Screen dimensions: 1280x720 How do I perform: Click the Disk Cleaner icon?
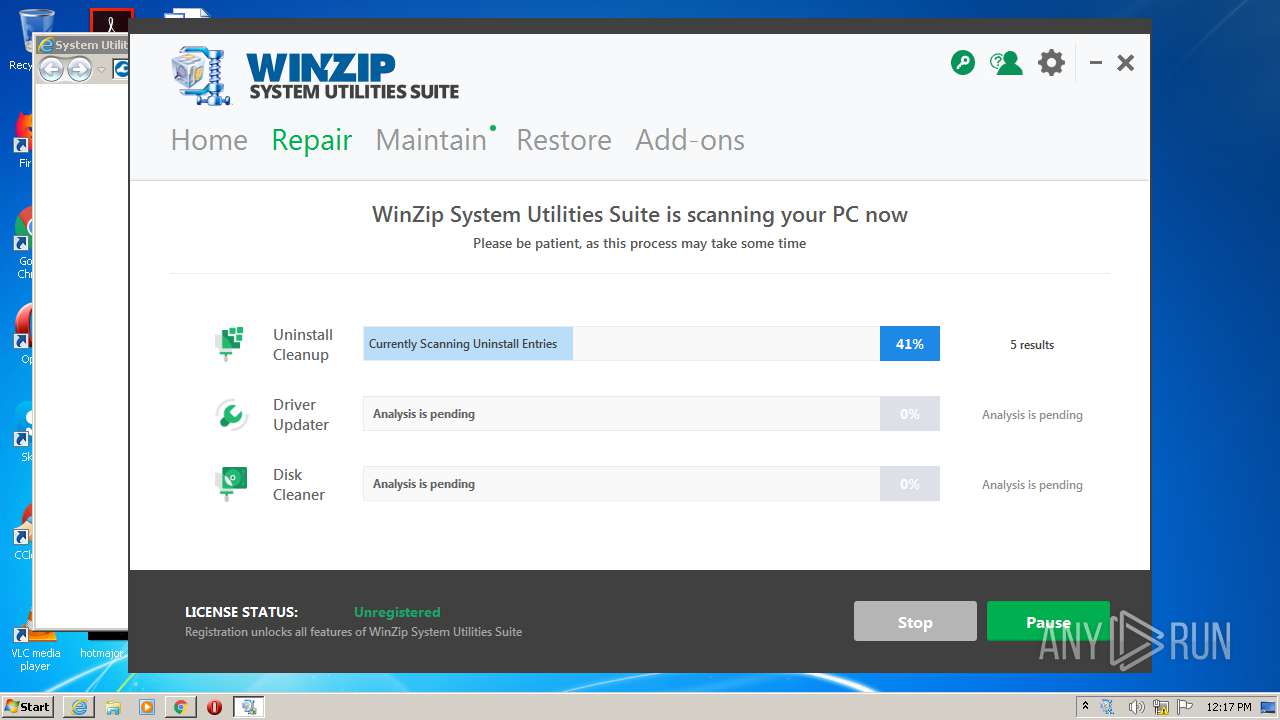point(231,484)
